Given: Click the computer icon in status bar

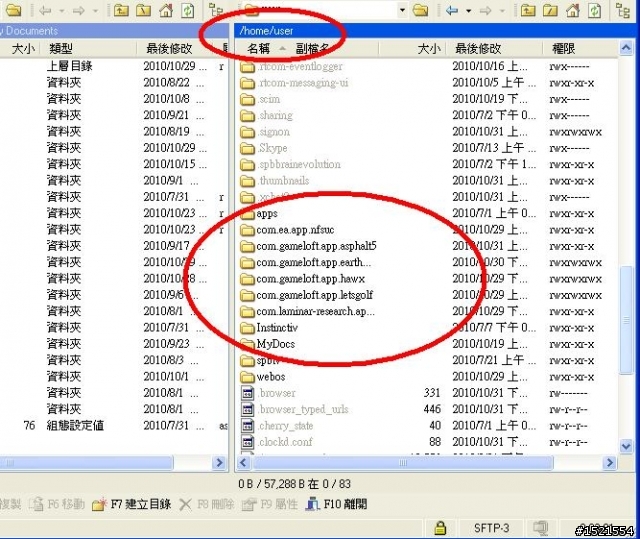Looking at the screenshot, I should pos(541,528).
